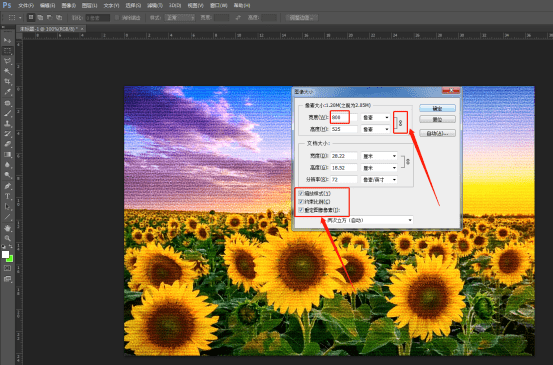Screen dimensions: 553x365
Task: Click the white foreground color swatch
Action: (5, 254)
